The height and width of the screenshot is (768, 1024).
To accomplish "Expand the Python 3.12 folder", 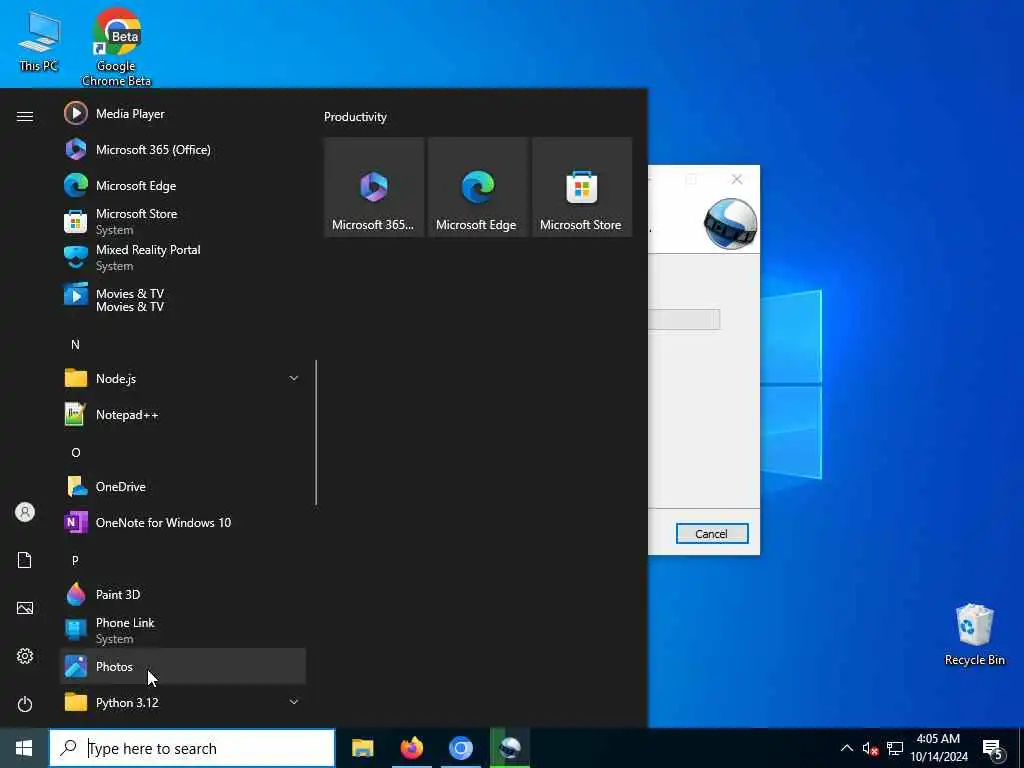I will click(182, 703).
